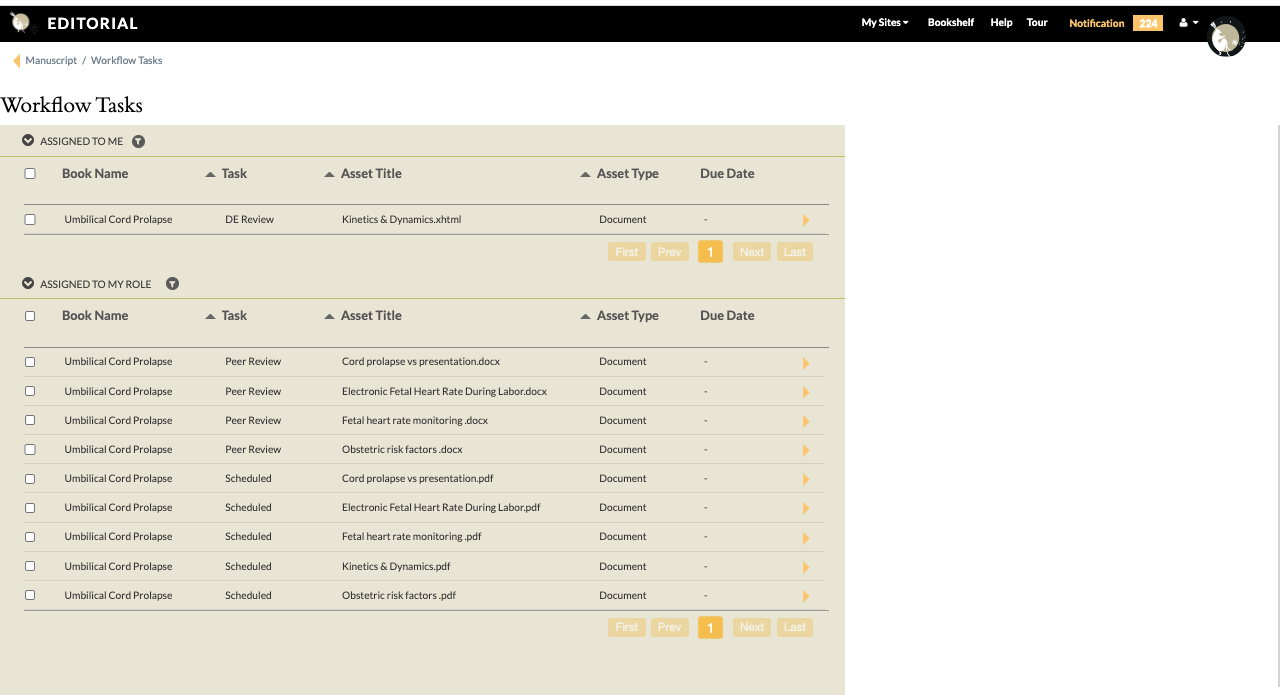Tick checkbox for Cord prolapse vs presentation.docx
The image size is (1280, 695).
pos(30,362)
